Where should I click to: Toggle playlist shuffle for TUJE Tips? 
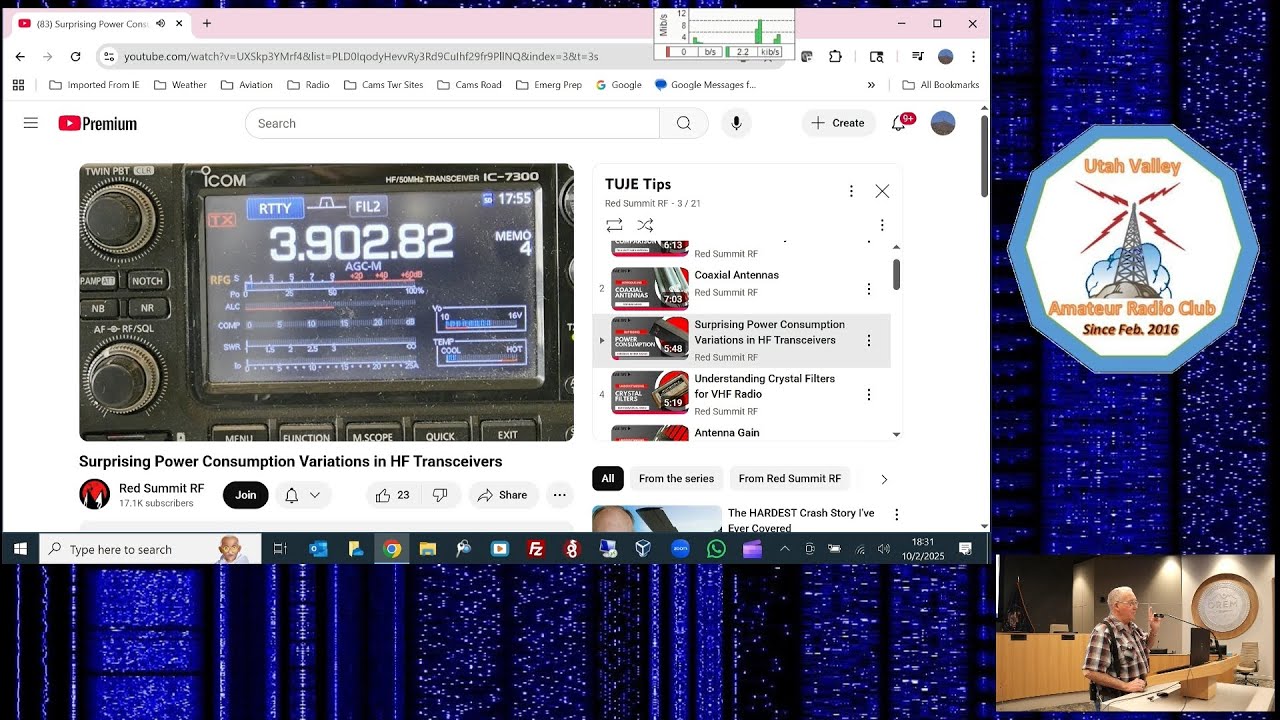click(x=645, y=225)
